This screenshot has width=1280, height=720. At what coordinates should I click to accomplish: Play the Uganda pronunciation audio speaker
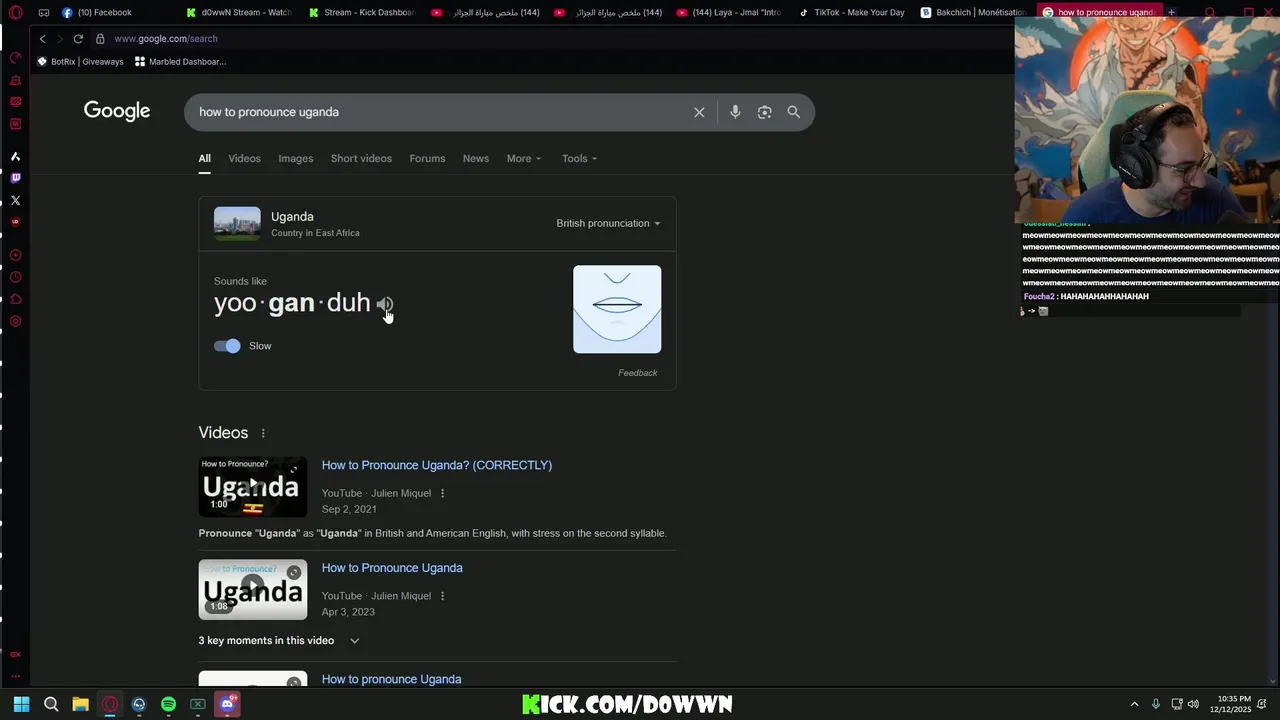[384, 304]
